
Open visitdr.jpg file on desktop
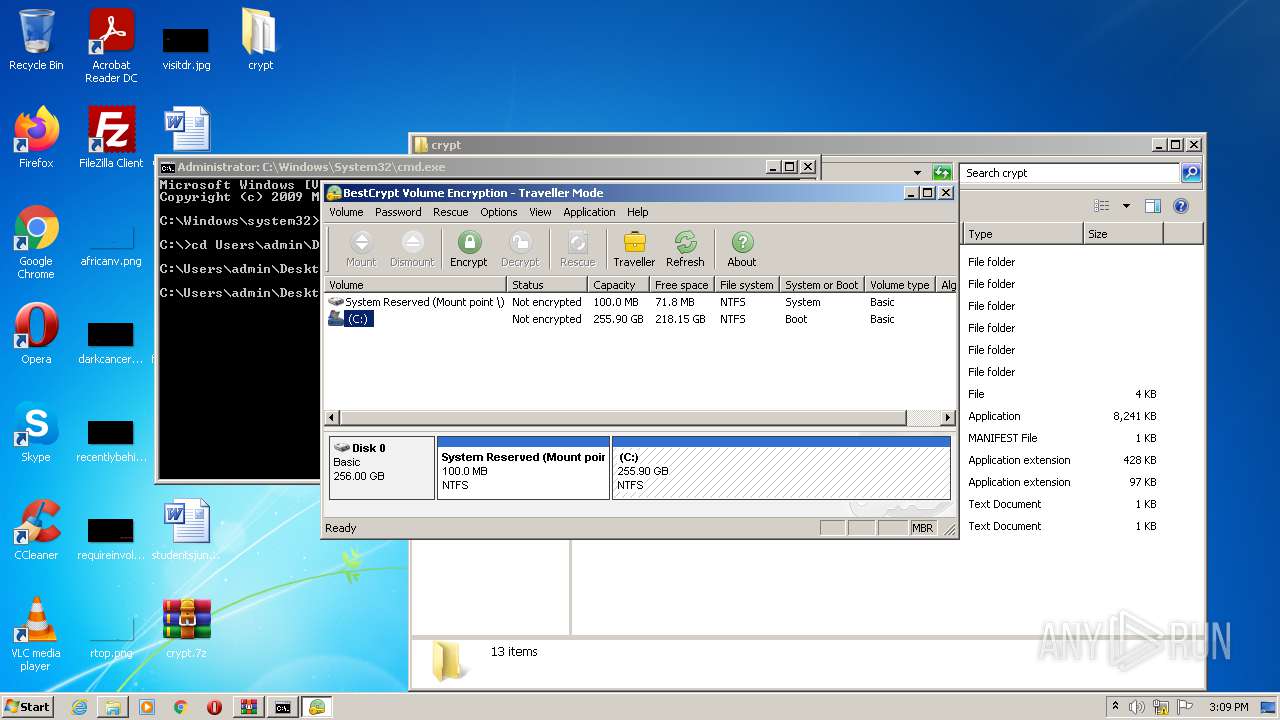(x=186, y=48)
